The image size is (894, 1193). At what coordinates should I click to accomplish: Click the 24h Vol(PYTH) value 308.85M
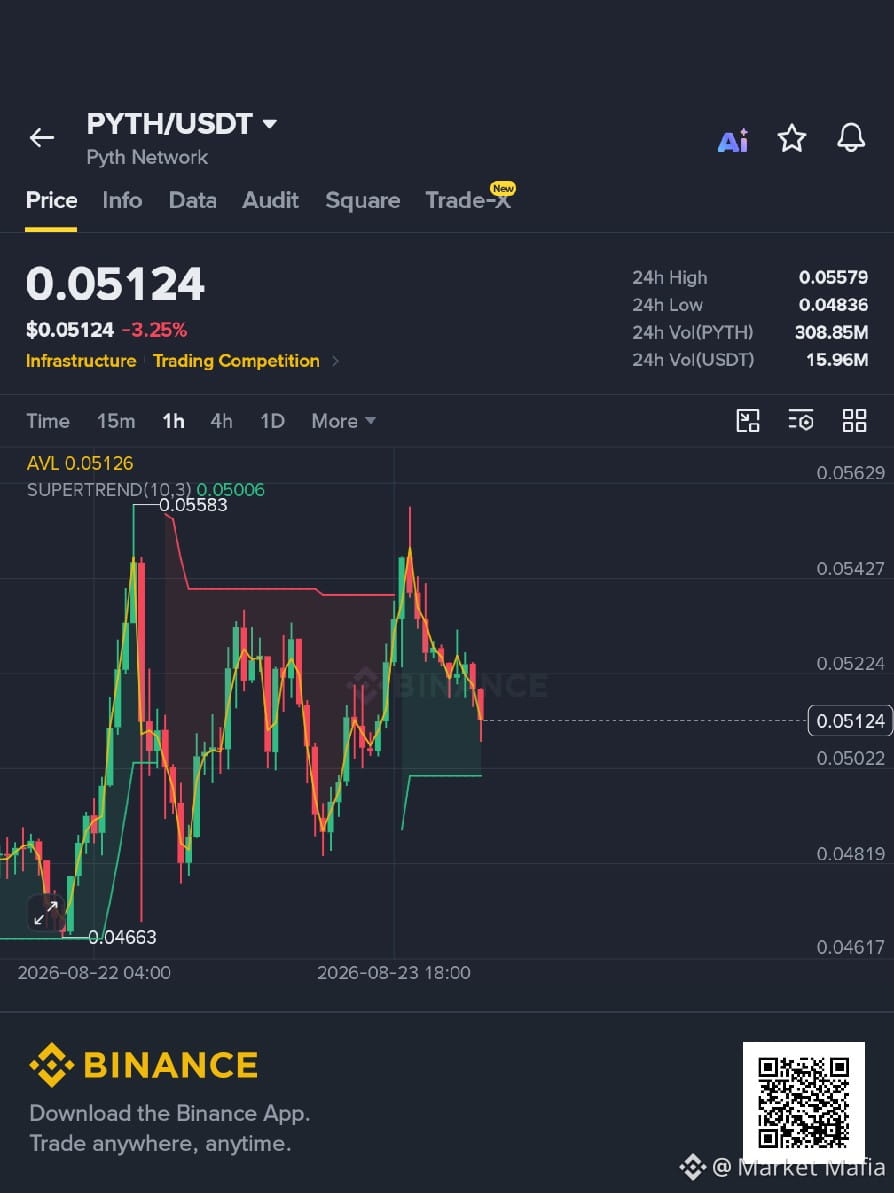click(x=831, y=332)
